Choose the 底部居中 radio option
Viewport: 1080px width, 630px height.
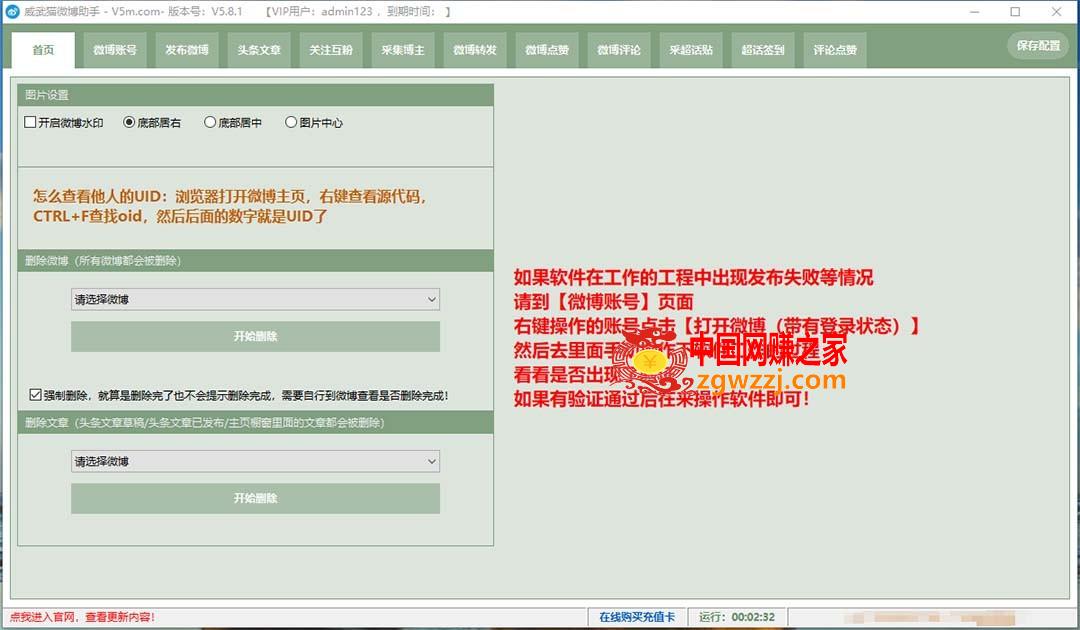click(x=233, y=123)
